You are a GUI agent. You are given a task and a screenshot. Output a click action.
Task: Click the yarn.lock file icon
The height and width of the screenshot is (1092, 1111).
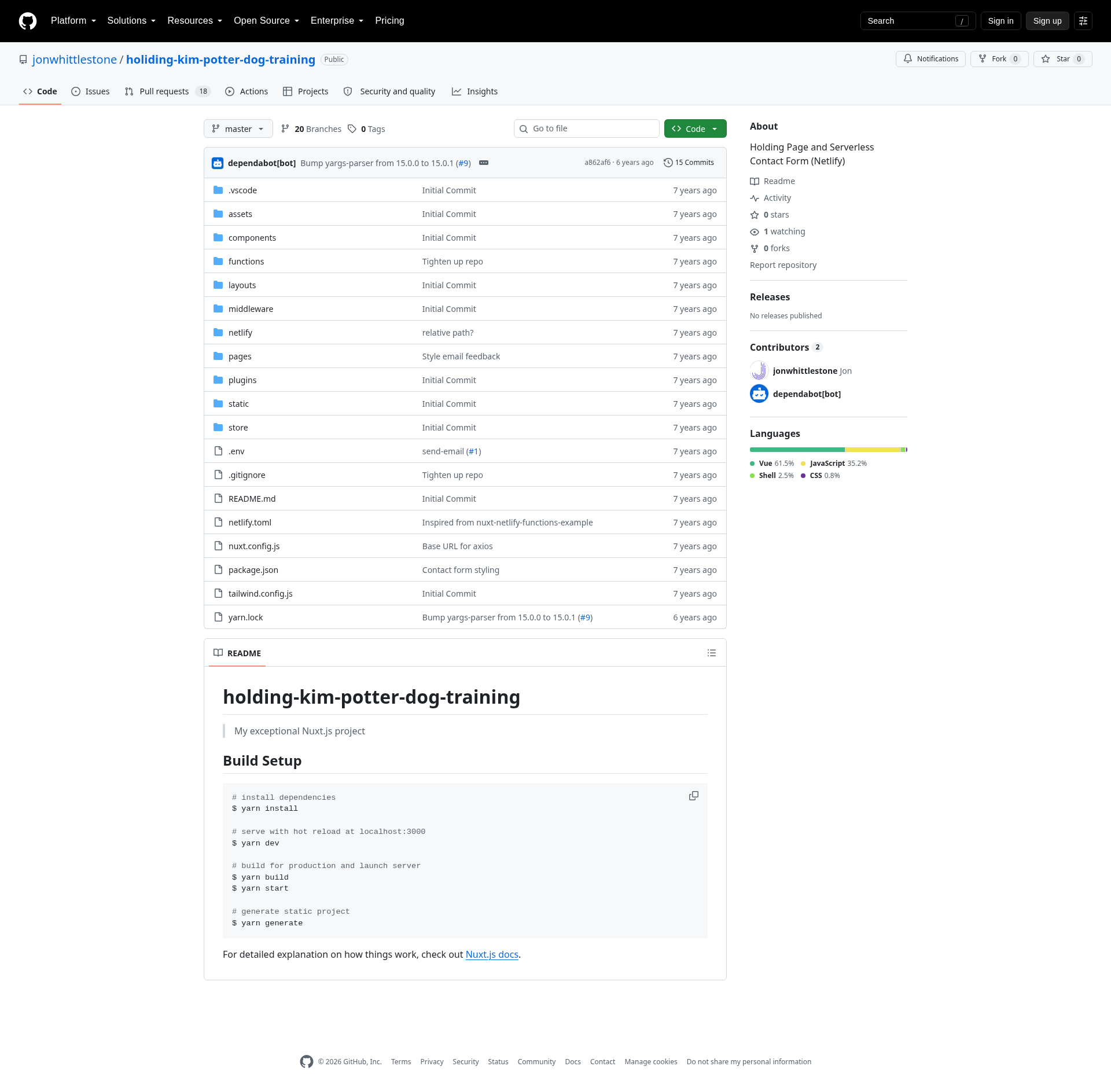tap(218, 617)
